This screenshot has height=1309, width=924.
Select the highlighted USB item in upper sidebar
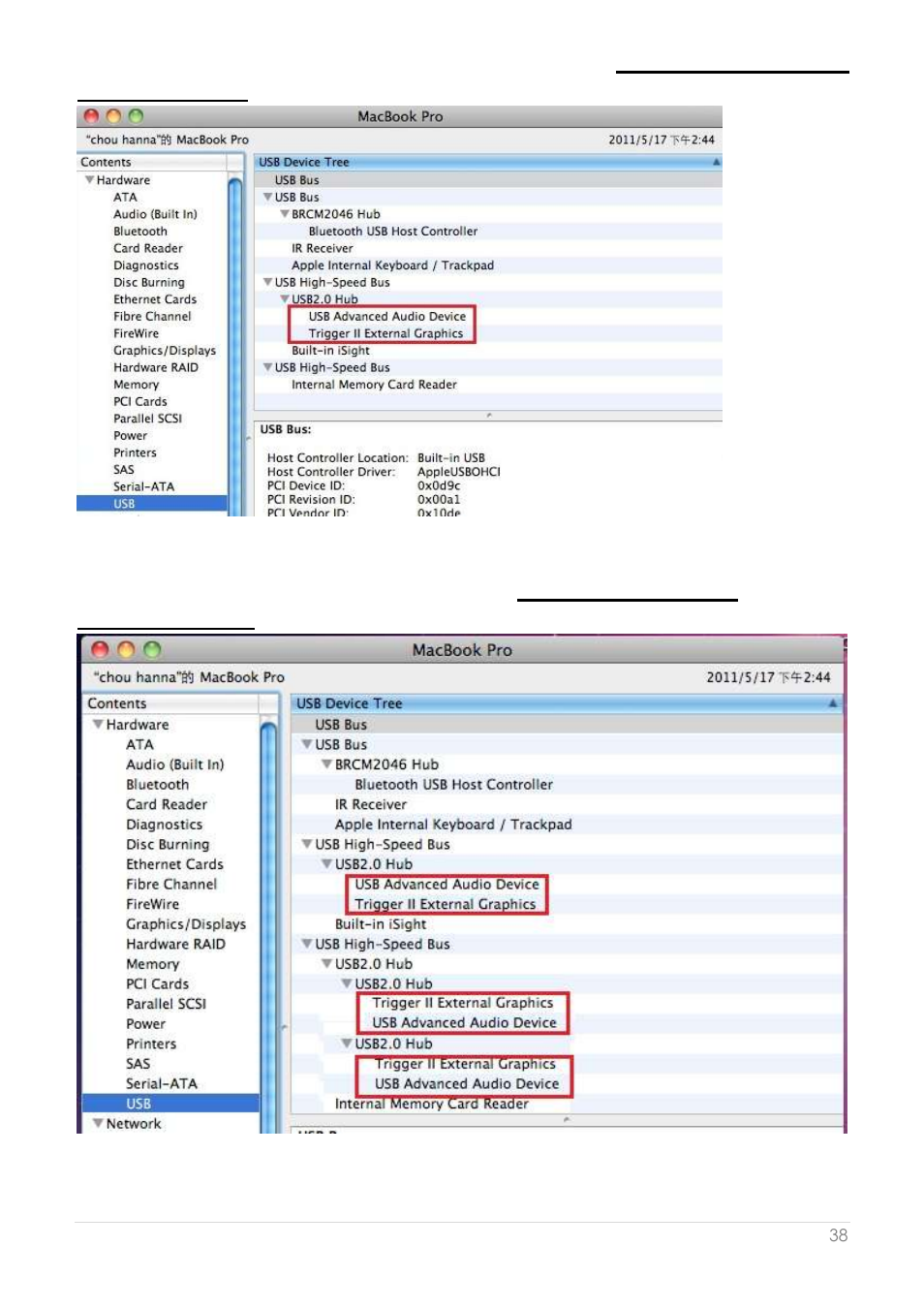(x=152, y=504)
